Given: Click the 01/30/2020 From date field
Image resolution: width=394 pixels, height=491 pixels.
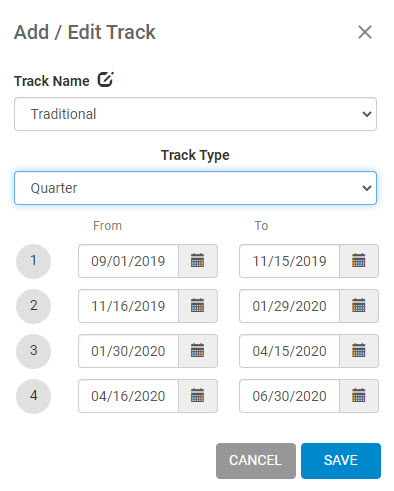Looking at the screenshot, I should click(x=128, y=351).
